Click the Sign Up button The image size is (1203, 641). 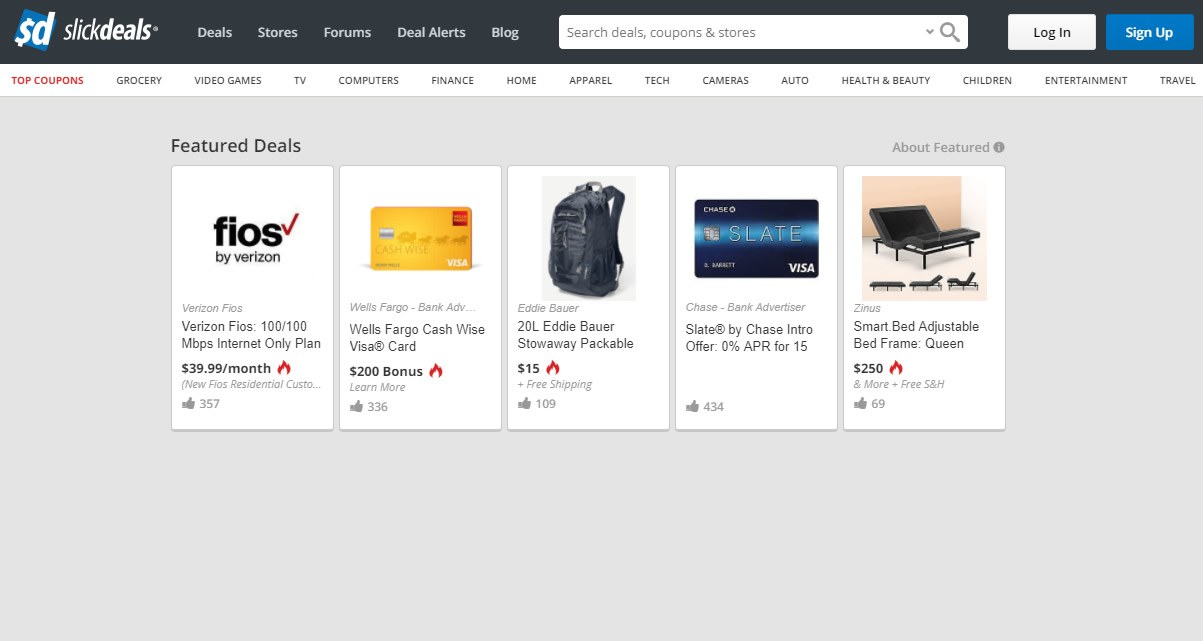pos(1149,32)
